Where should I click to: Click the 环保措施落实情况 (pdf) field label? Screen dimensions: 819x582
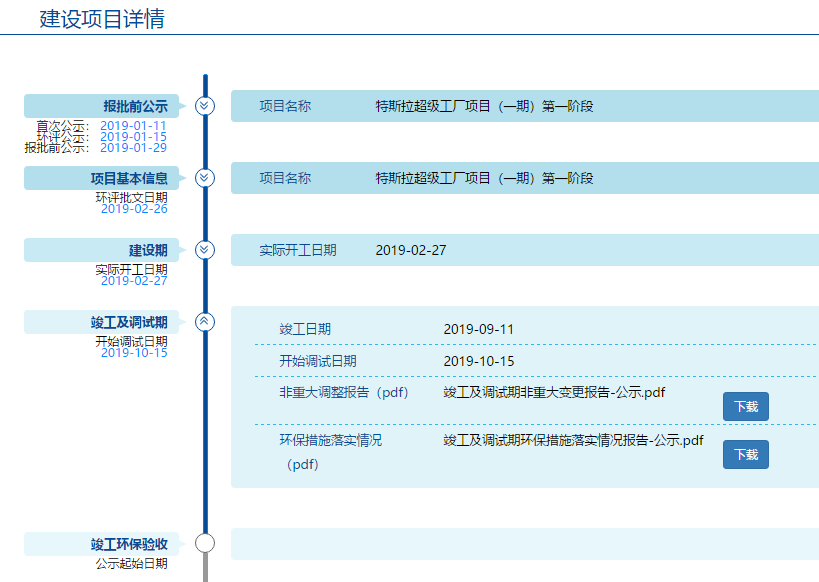pos(331,452)
